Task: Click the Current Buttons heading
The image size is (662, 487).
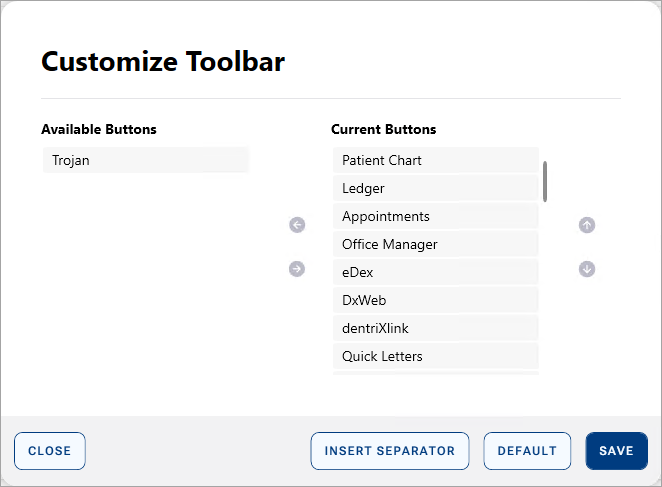Action: (x=383, y=130)
